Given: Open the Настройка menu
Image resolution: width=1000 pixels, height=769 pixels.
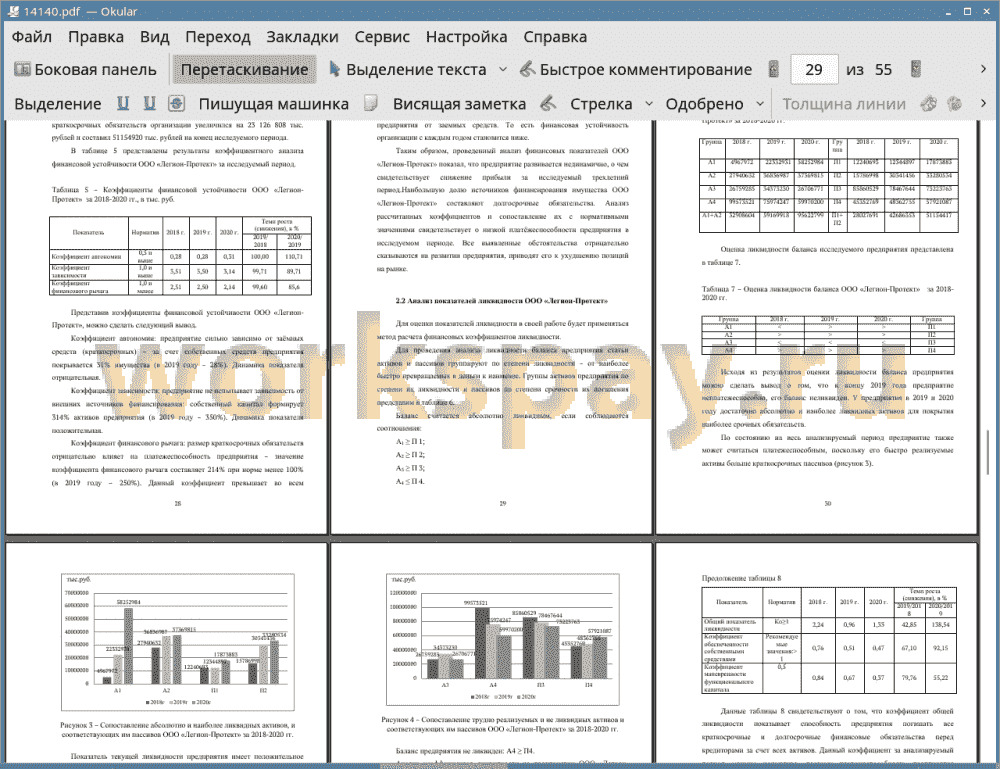Looking at the screenshot, I should click(467, 37).
